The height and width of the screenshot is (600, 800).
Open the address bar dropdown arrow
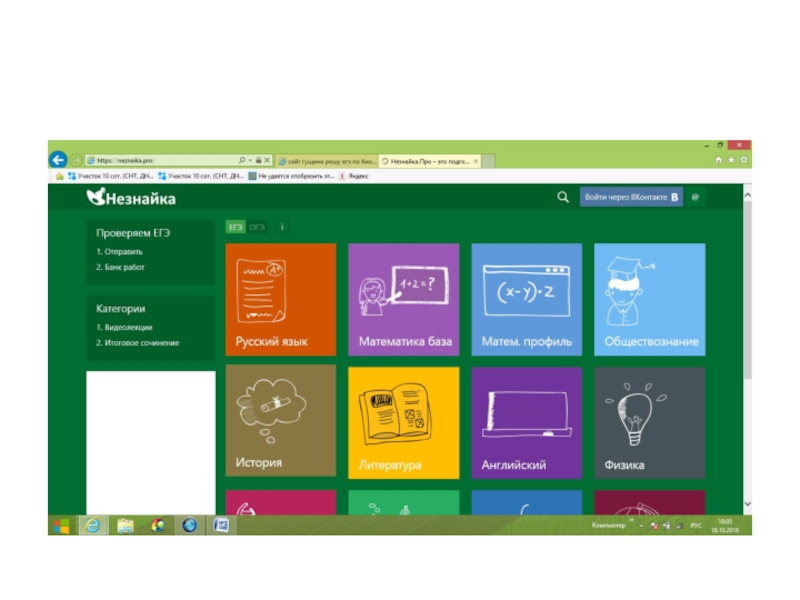(x=250, y=160)
